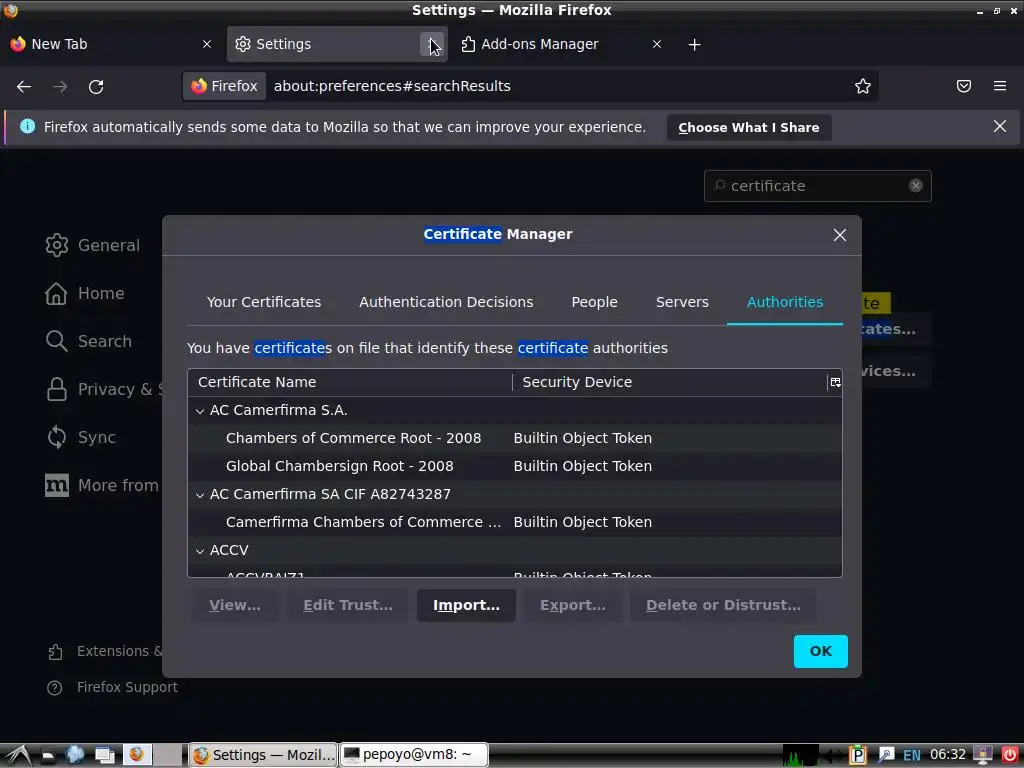Viewport: 1024px width, 768px height.
Task: Clear the settings search field
Action: [916, 186]
